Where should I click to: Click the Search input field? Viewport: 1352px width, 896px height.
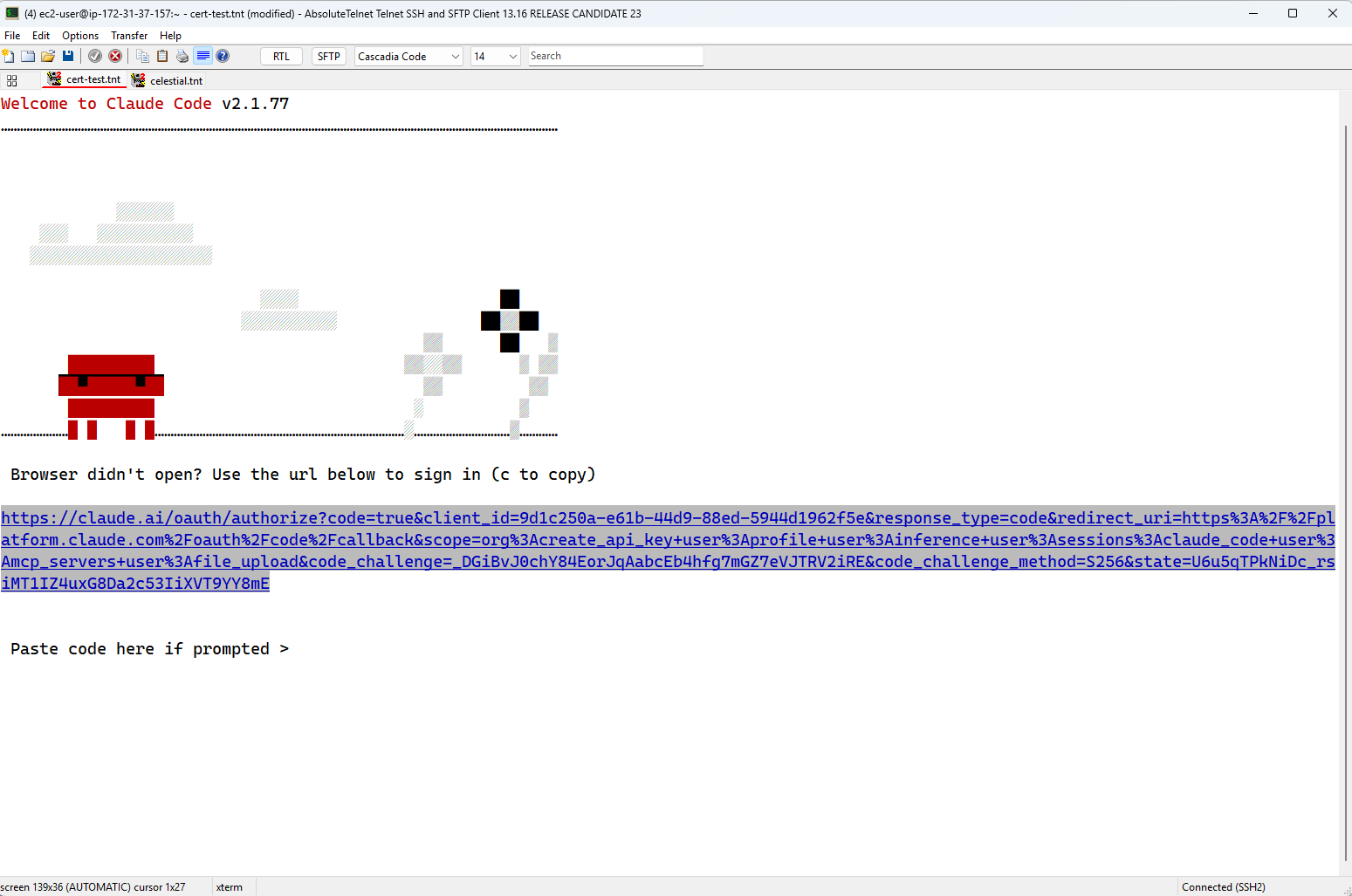(615, 56)
